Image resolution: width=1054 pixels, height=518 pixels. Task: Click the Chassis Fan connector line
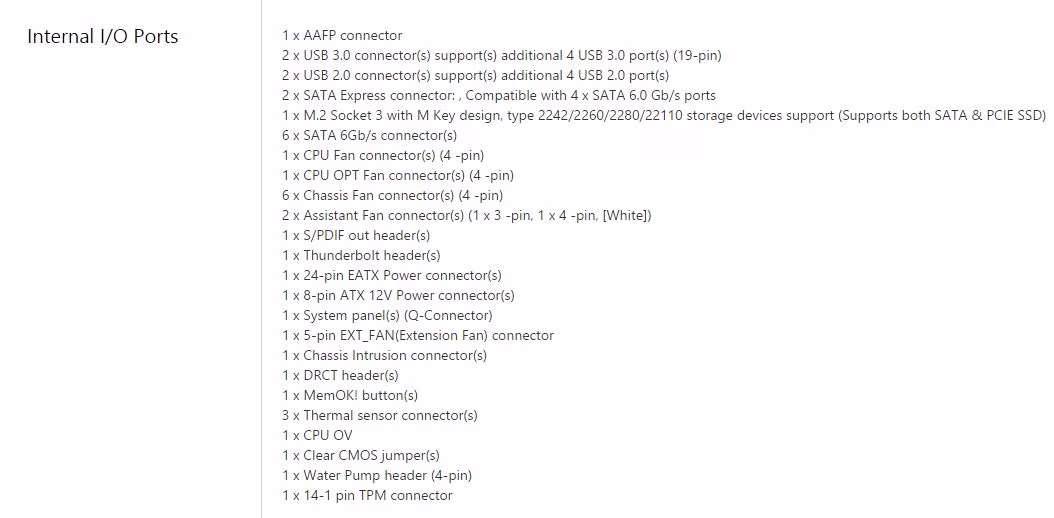393,196
